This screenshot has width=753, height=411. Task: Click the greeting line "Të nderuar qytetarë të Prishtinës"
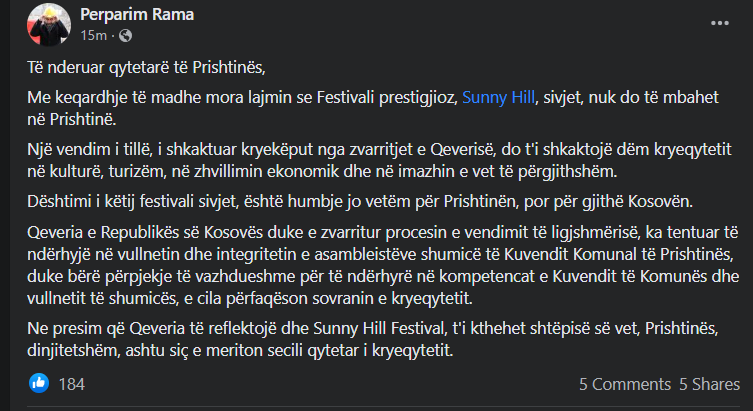coord(149,68)
